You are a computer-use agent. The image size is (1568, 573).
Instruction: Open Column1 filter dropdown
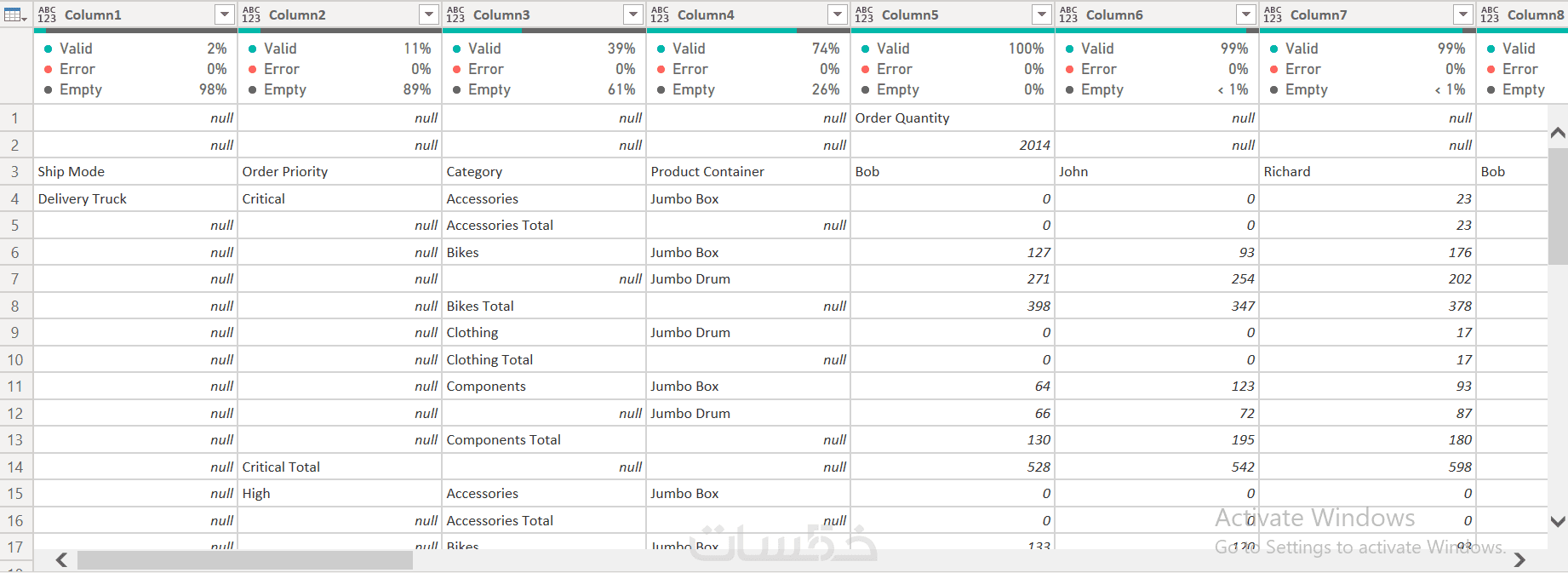point(224,14)
